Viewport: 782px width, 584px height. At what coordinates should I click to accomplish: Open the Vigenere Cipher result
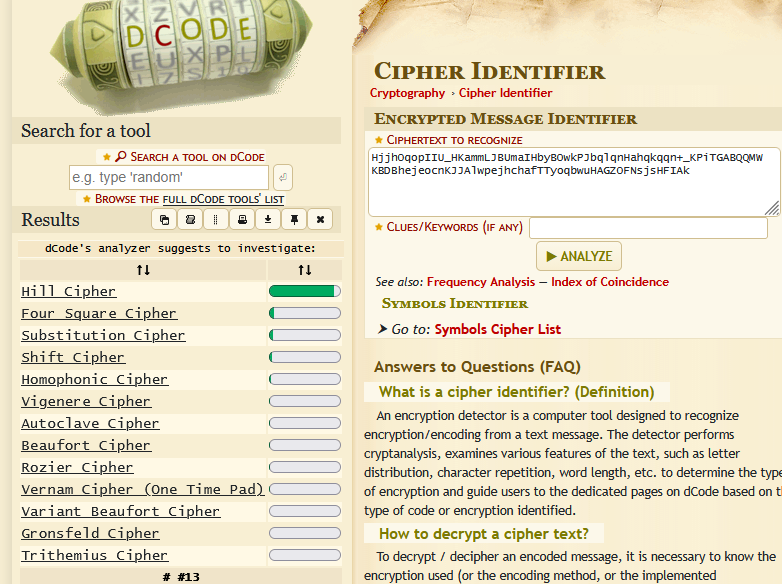point(86,401)
